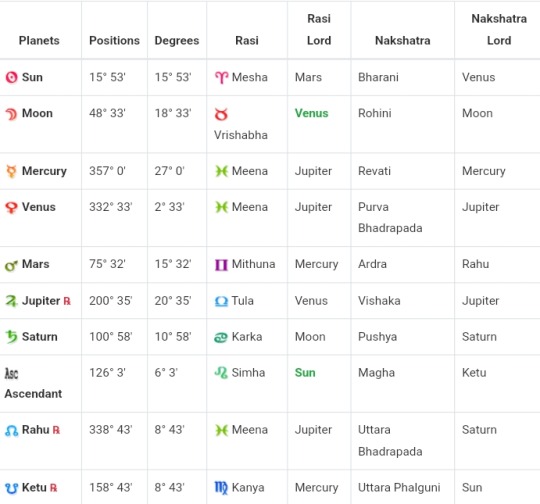
Task: Click the Mercury planet glyph icon
Action: 11,171
